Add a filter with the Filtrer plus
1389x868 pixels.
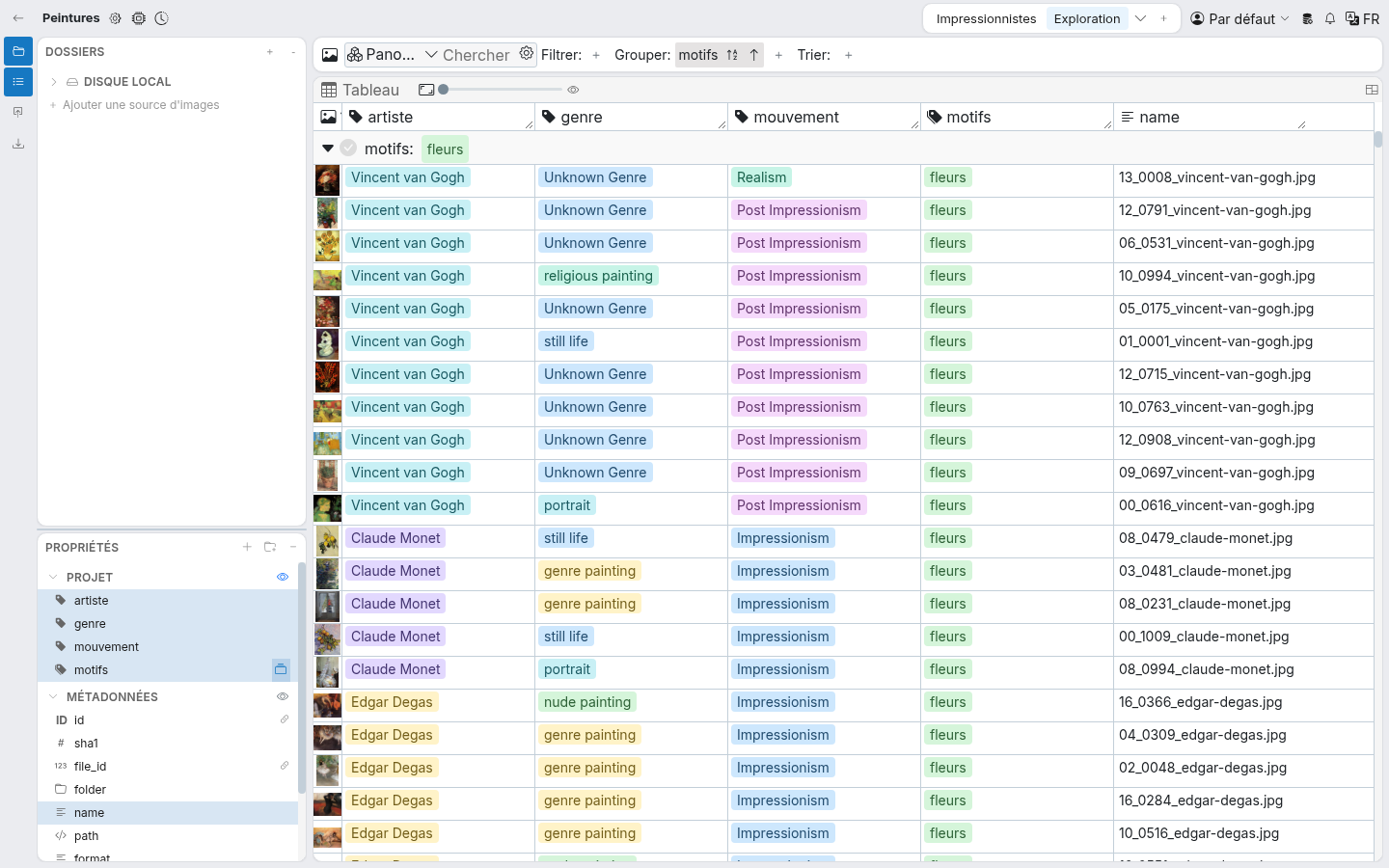(596, 55)
